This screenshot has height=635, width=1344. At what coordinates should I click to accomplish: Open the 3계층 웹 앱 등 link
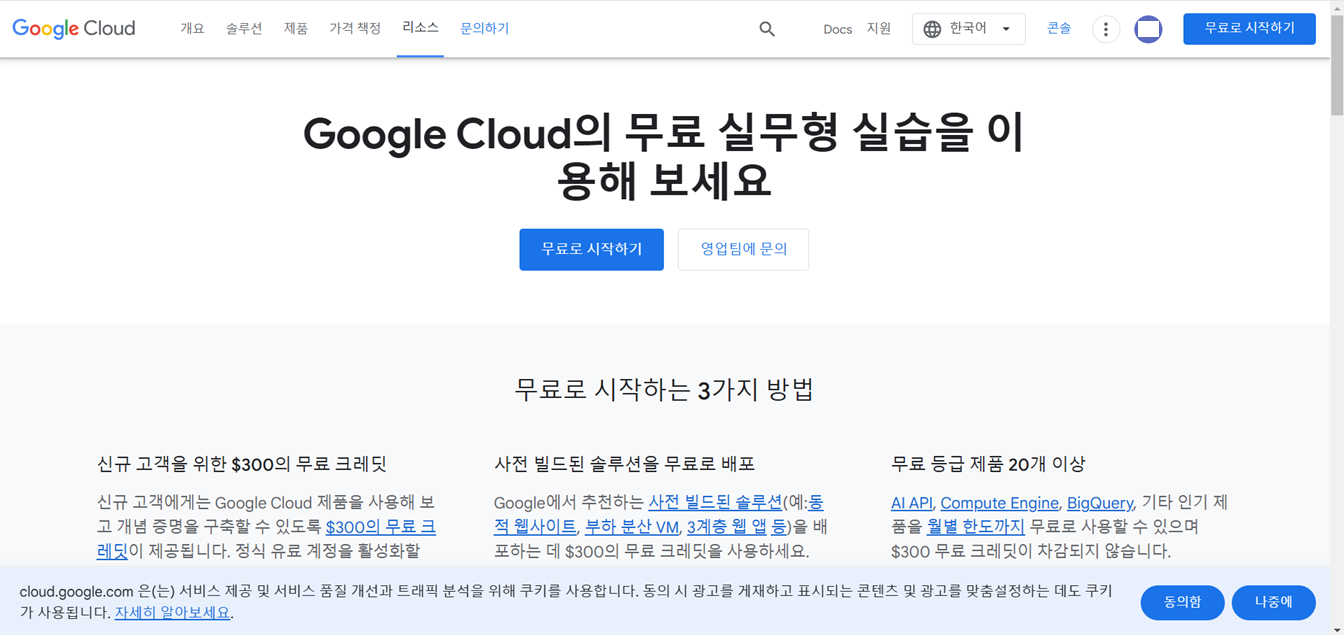tap(737, 526)
